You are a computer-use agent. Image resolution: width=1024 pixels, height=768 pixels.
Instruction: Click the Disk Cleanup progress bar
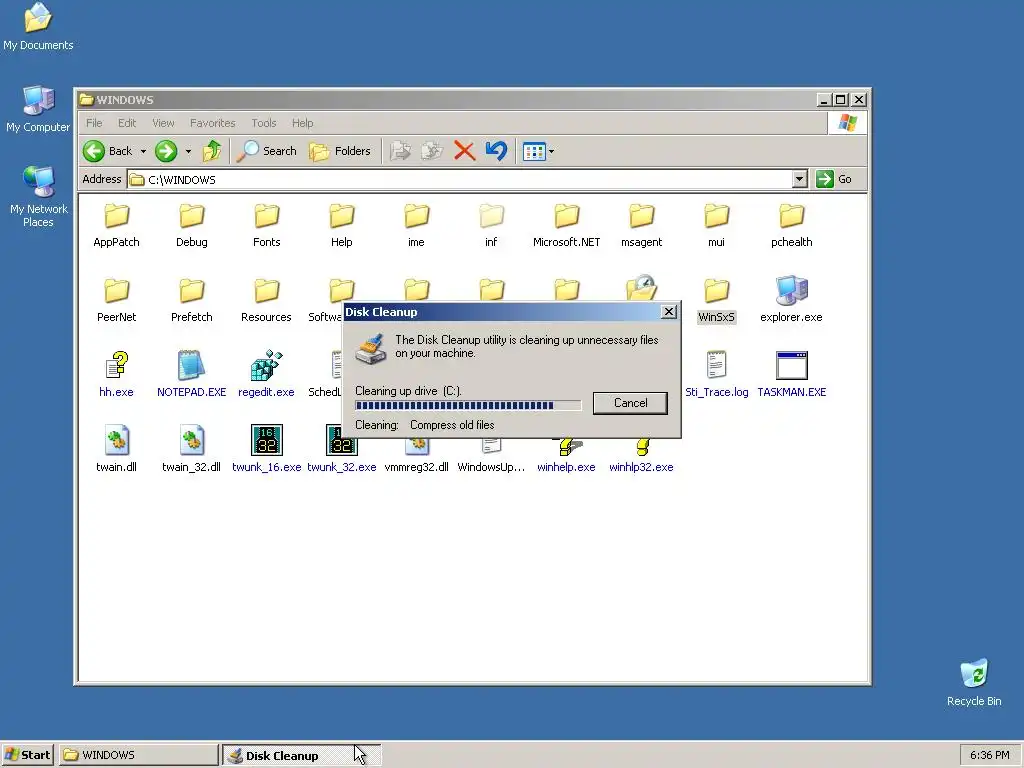click(468, 406)
